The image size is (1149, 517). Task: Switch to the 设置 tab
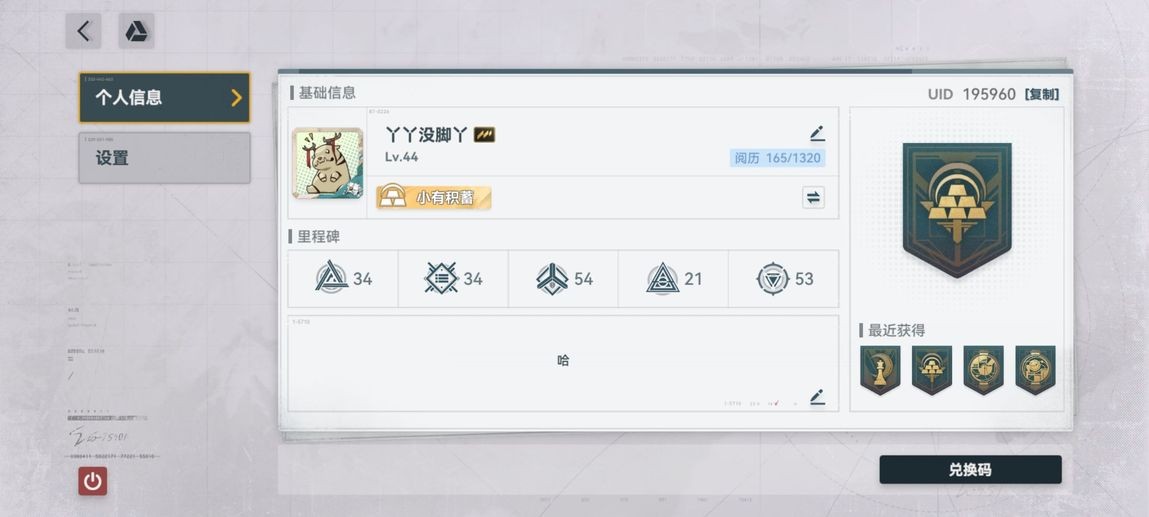point(165,157)
